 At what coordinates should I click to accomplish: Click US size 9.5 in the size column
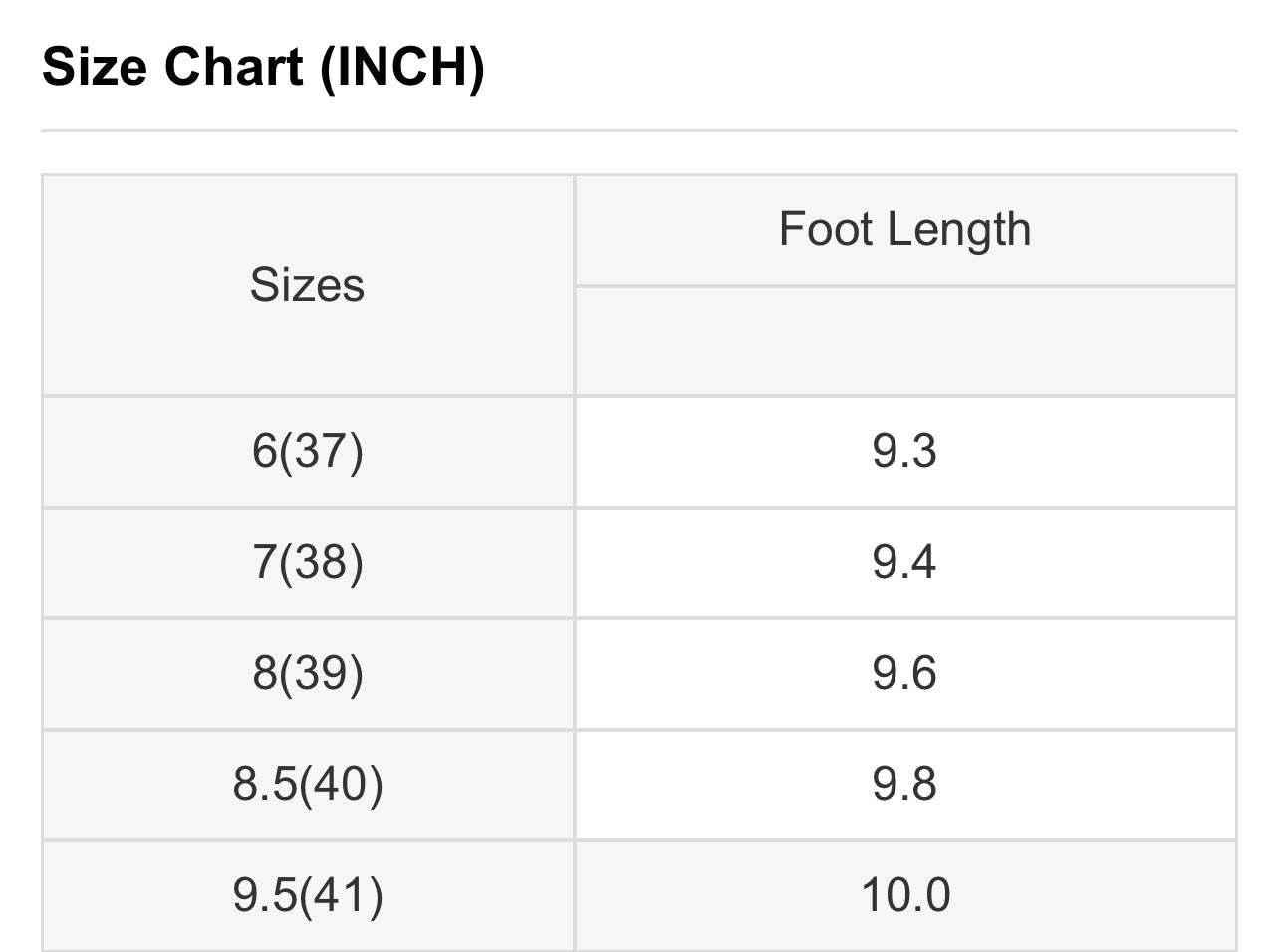point(264,894)
